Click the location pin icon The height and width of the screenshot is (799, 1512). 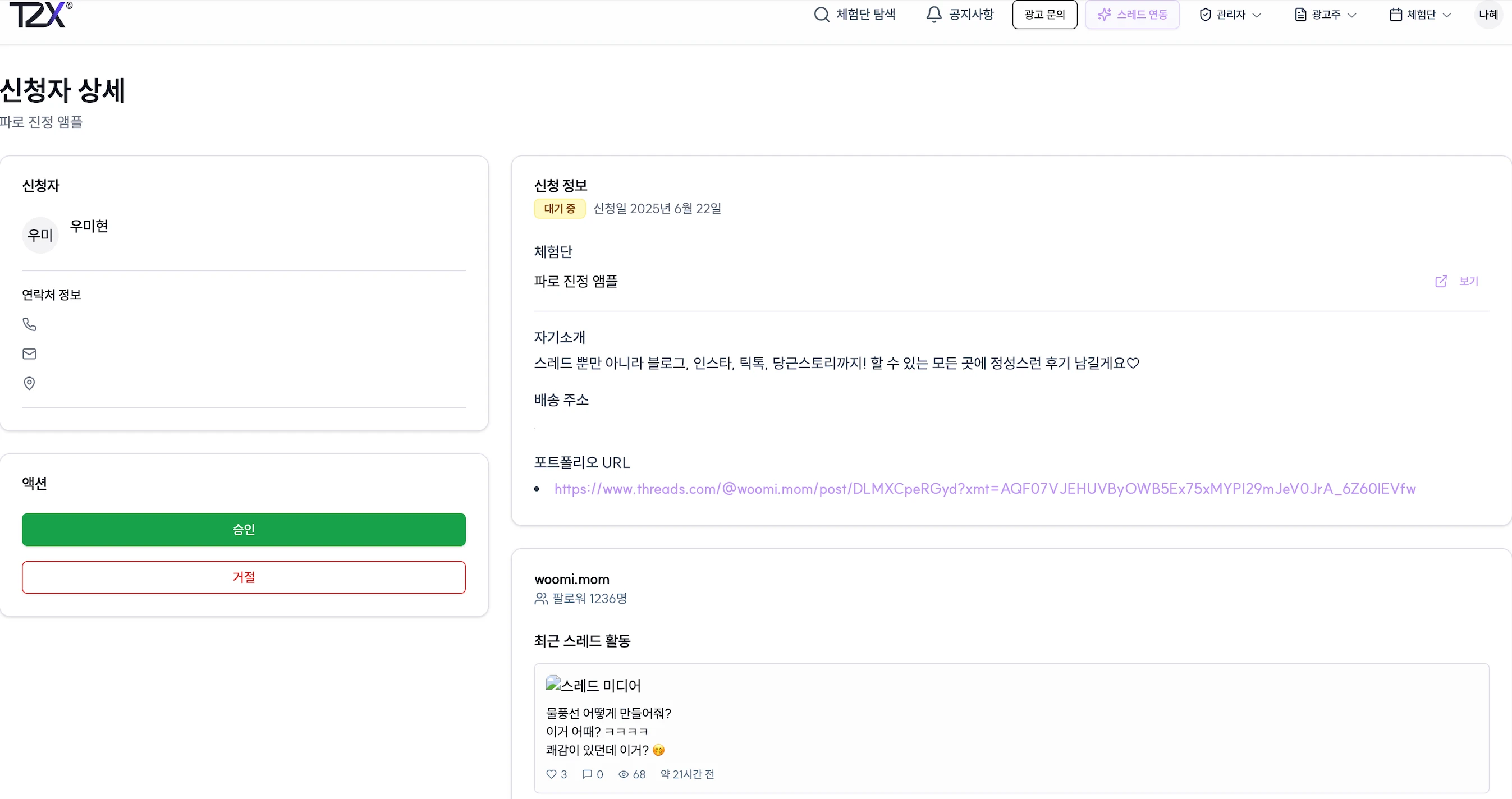click(x=29, y=383)
